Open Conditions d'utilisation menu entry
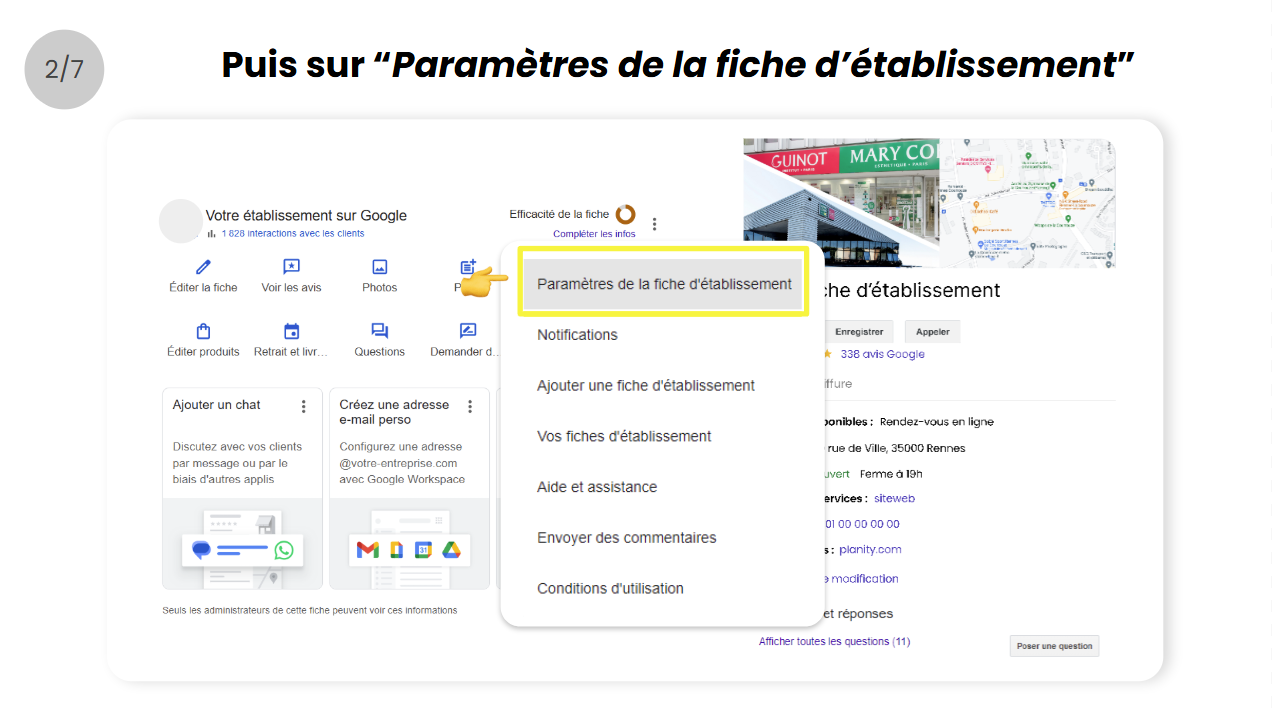1272x712 pixels. click(610, 589)
